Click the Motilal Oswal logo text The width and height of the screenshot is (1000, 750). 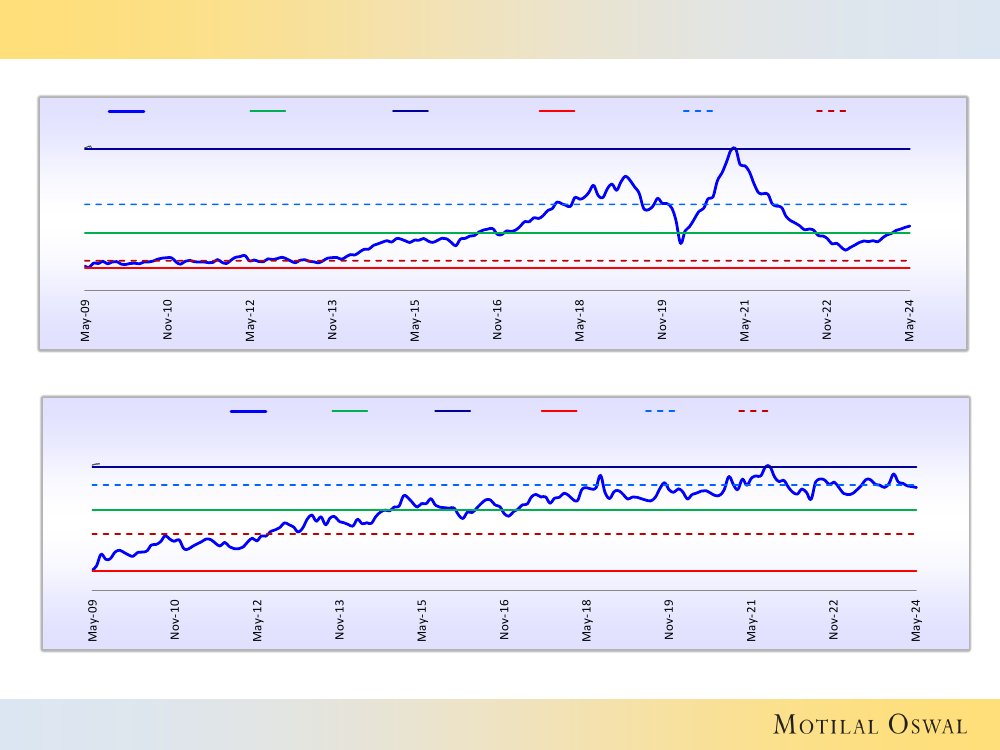(870, 725)
